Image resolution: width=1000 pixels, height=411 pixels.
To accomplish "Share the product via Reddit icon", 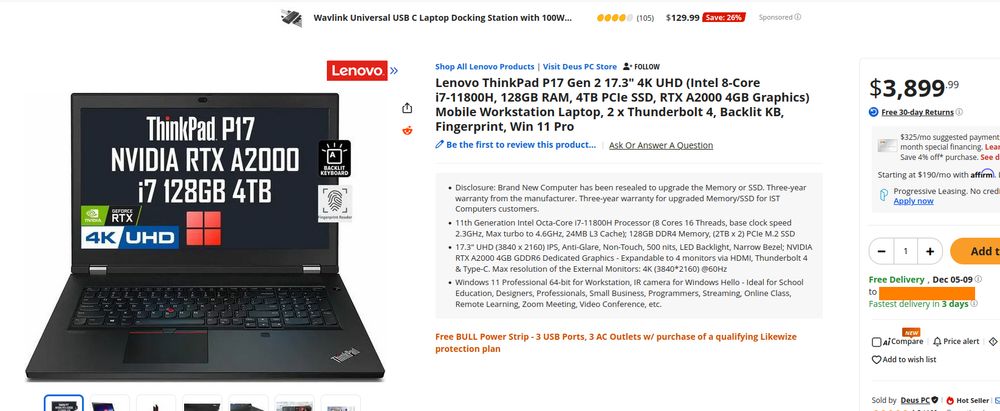I will 407,131.
